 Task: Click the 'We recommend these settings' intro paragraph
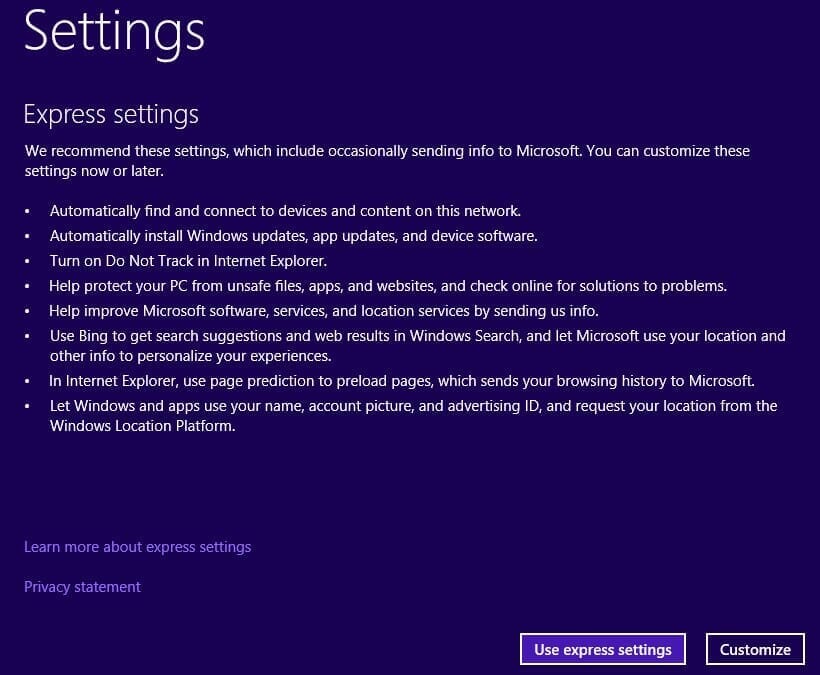387,161
